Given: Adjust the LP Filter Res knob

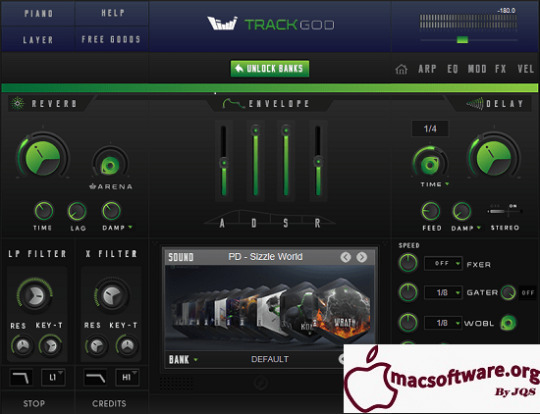Looking at the screenshot, I should tap(22, 345).
